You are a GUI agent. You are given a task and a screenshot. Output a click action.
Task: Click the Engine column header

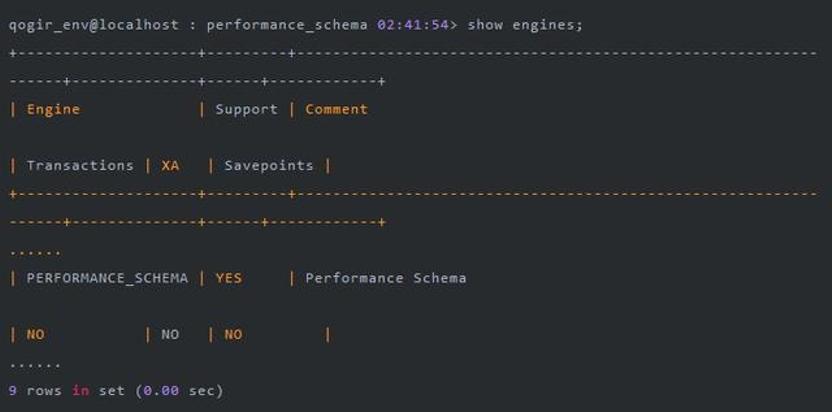[x=53, y=109]
